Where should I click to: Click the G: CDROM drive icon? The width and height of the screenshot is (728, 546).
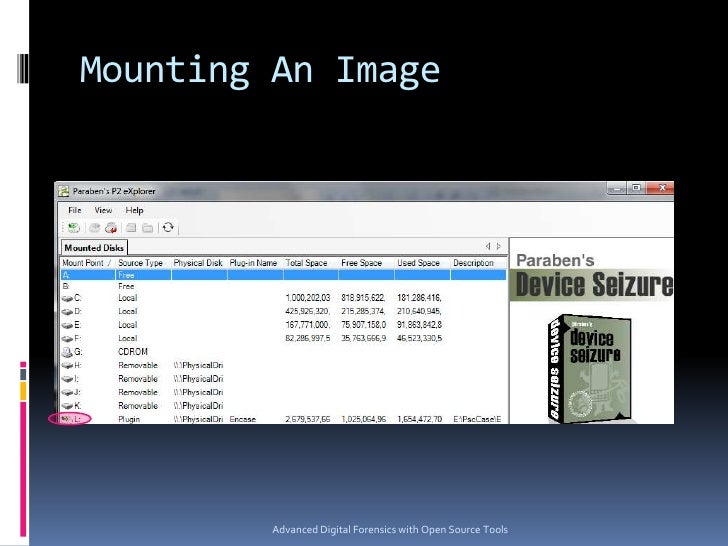click(67, 352)
